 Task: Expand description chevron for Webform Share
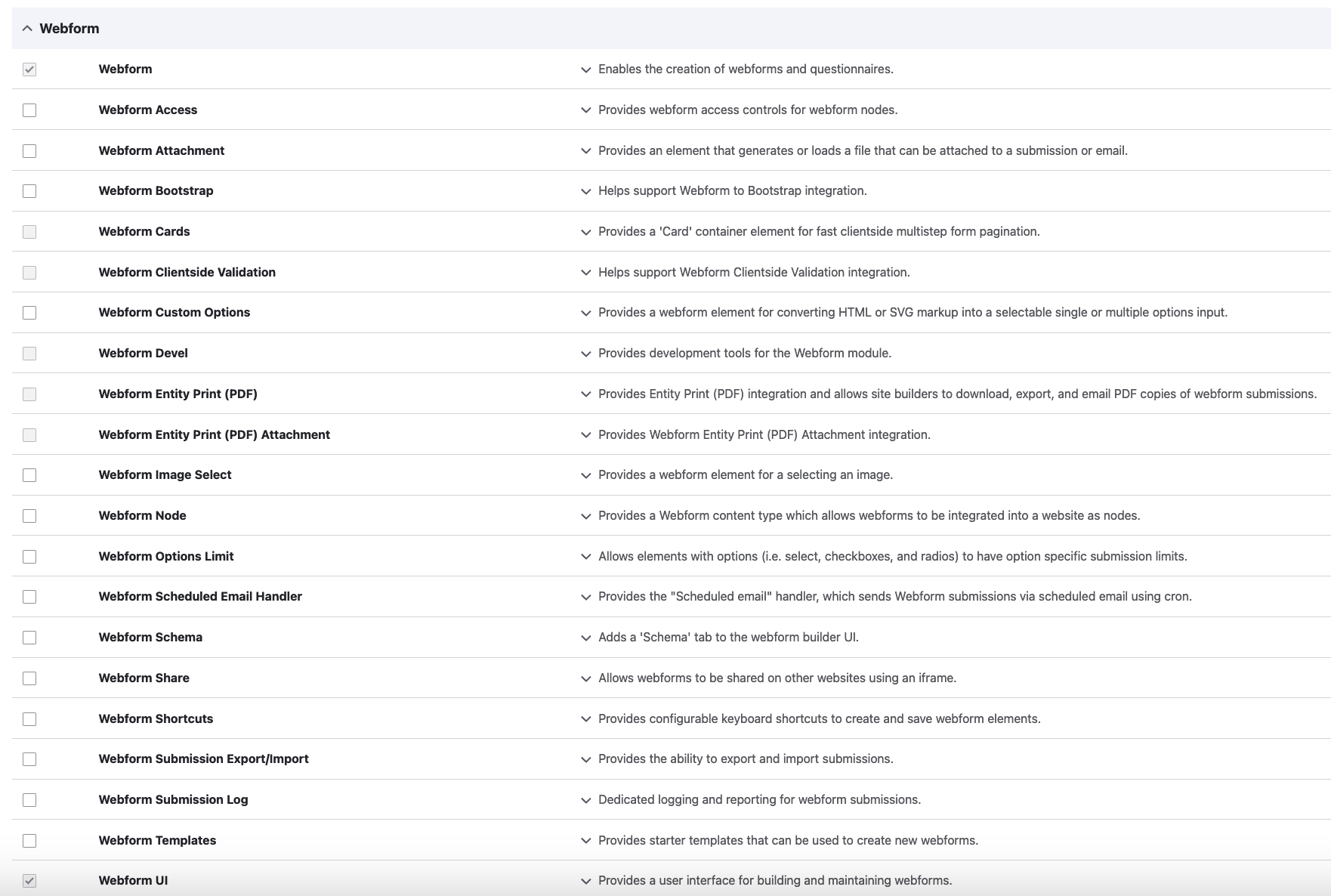click(585, 678)
